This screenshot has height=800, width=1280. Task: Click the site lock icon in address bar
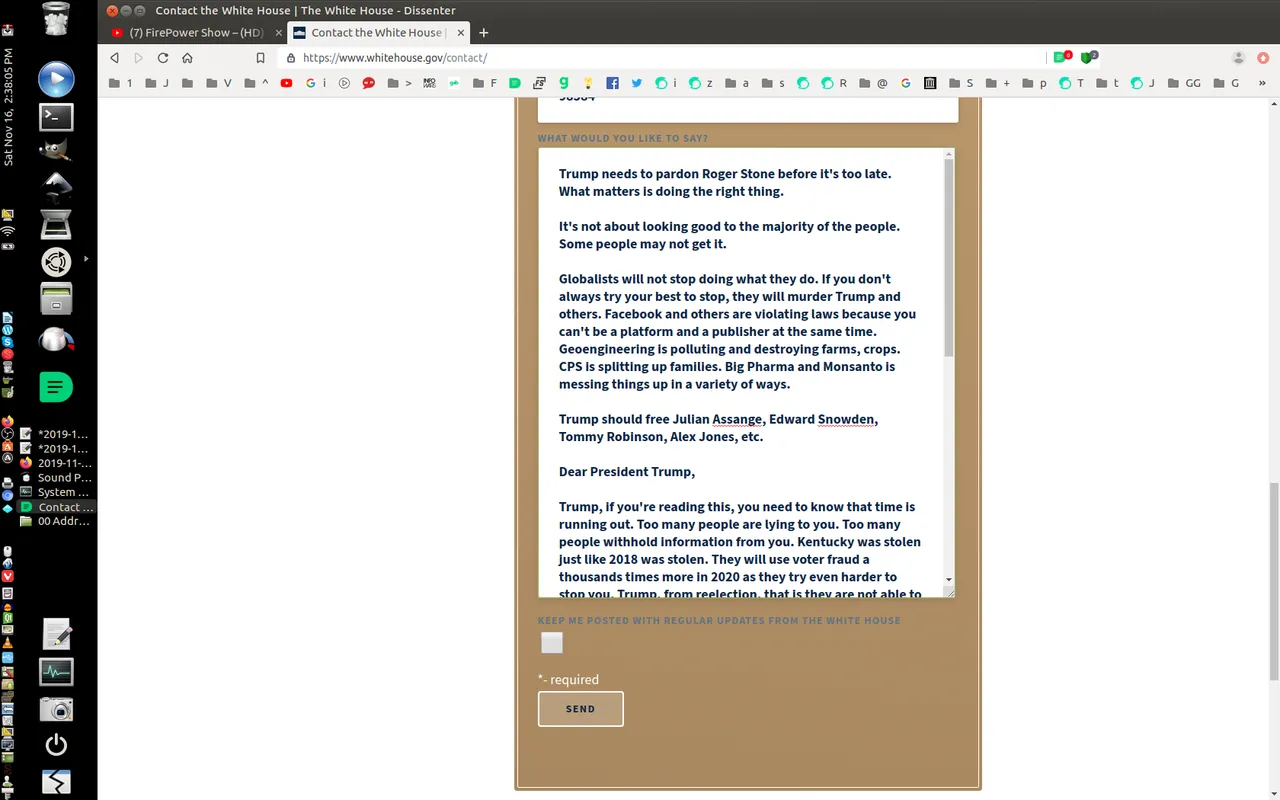(x=291, y=58)
